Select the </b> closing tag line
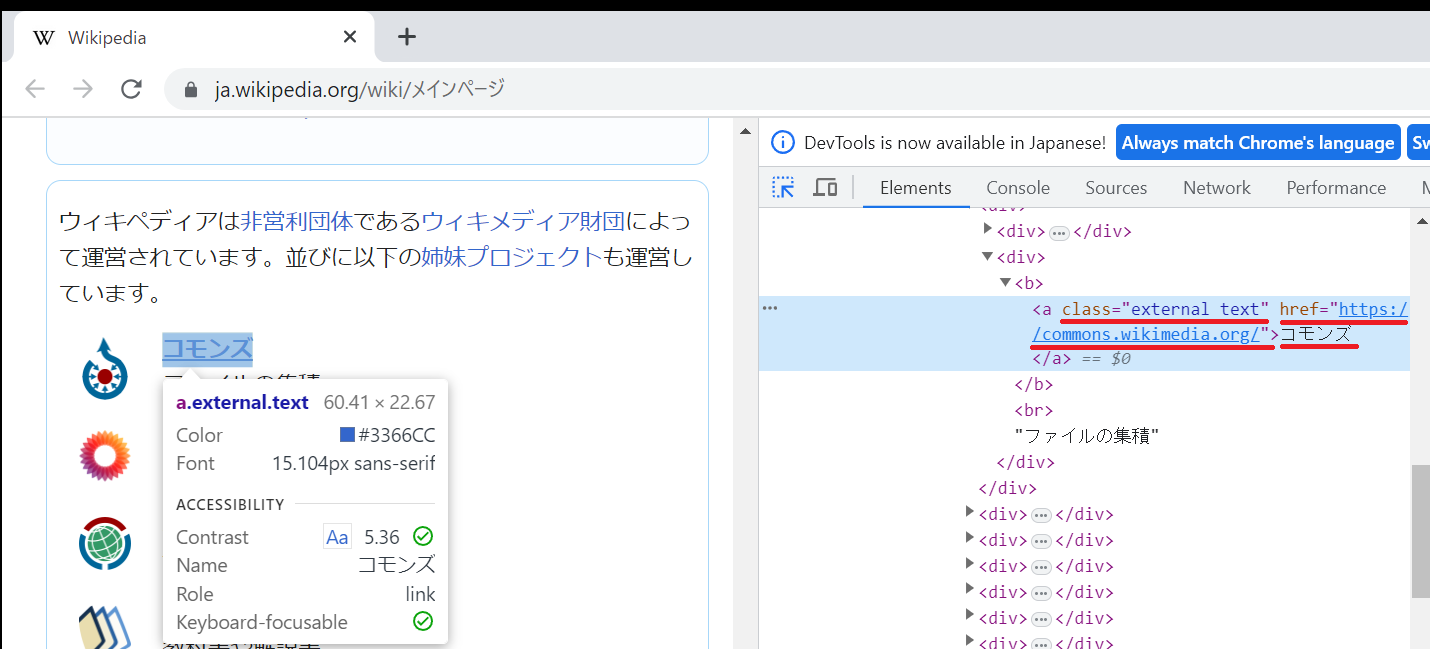The height and width of the screenshot is (649, 1430). click(x=1033, y=384)
